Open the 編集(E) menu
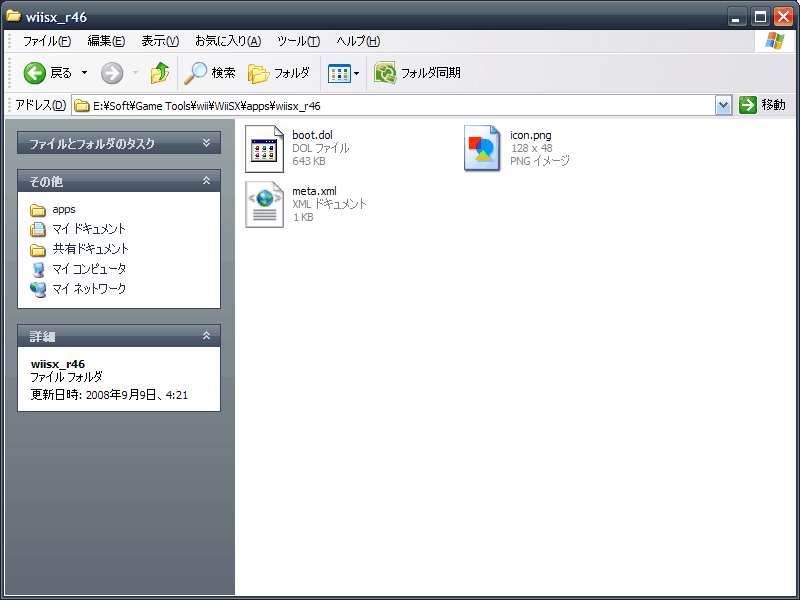This screenshot has height=600, width=800. click(x=106, y=41)
